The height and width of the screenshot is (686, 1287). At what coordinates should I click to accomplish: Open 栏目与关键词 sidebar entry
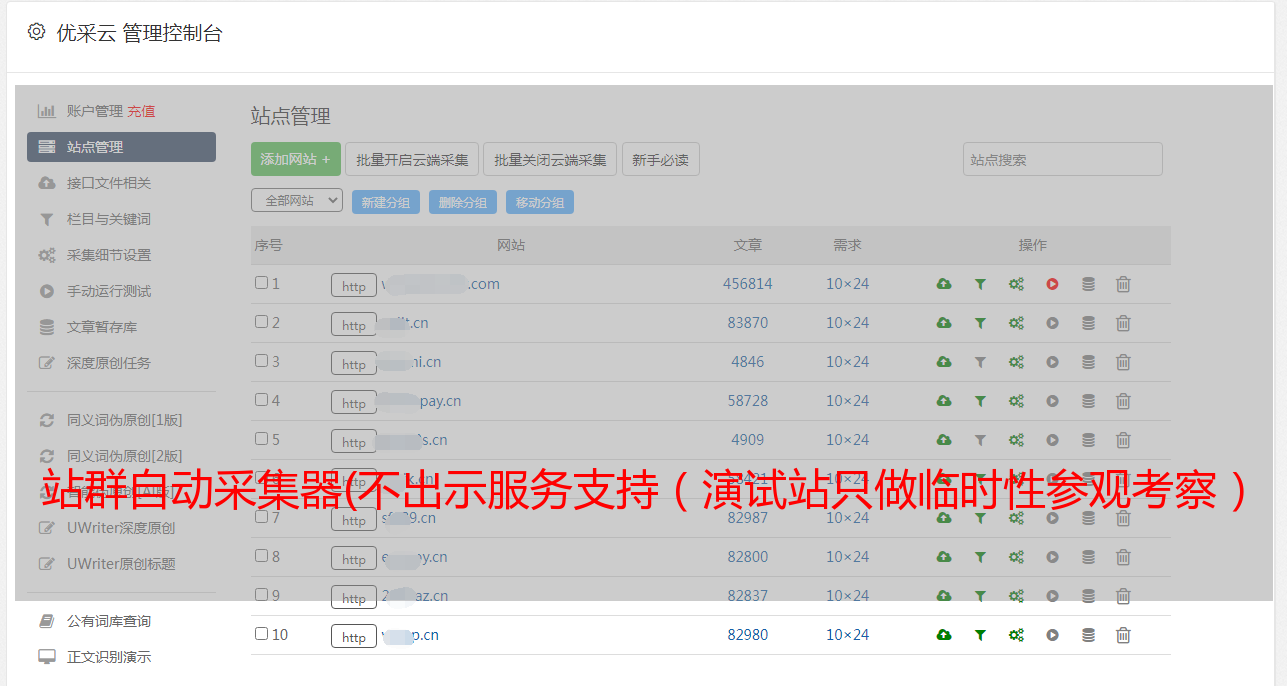(x=109, y=219)
